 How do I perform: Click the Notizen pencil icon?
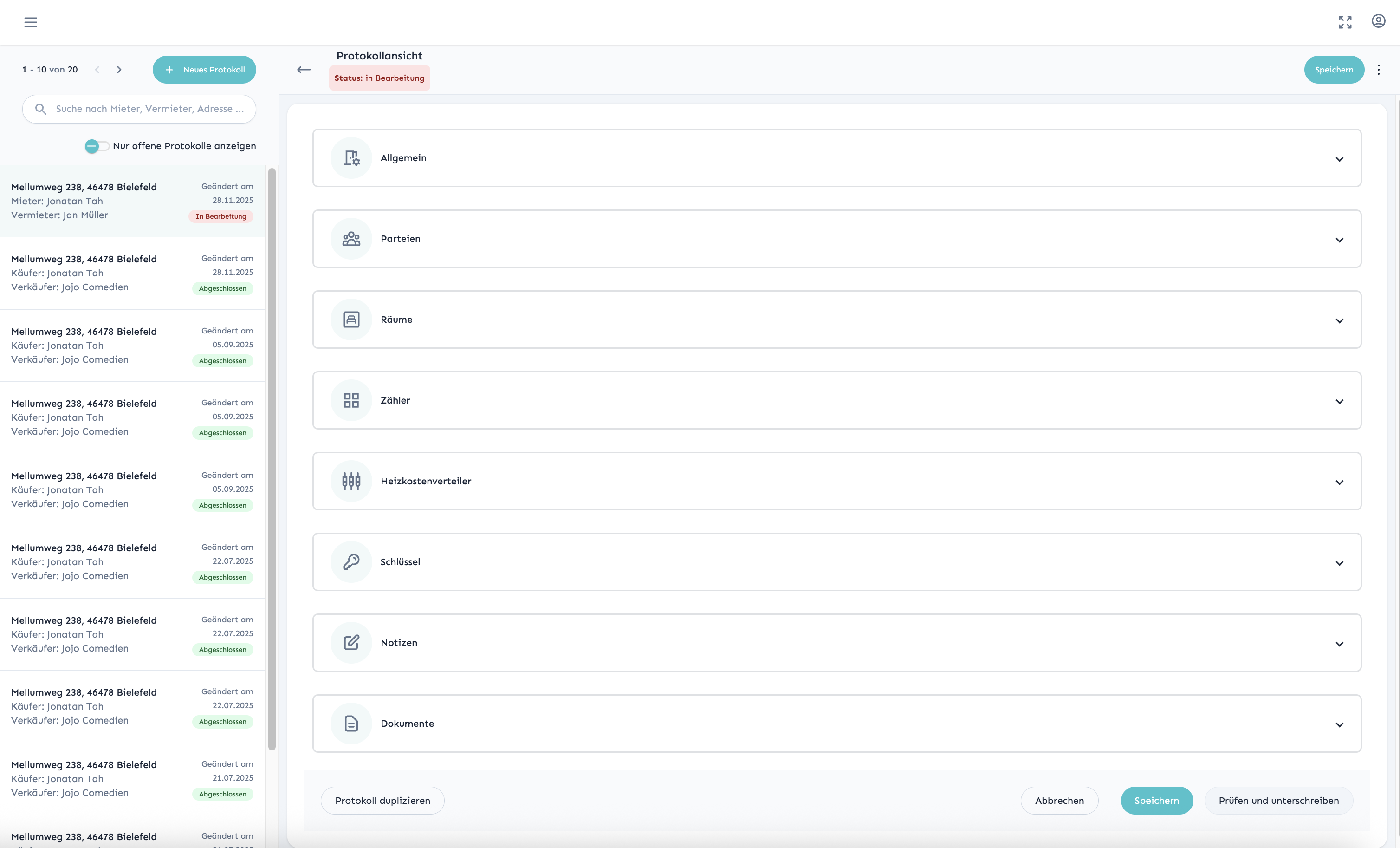coord(350,642)
